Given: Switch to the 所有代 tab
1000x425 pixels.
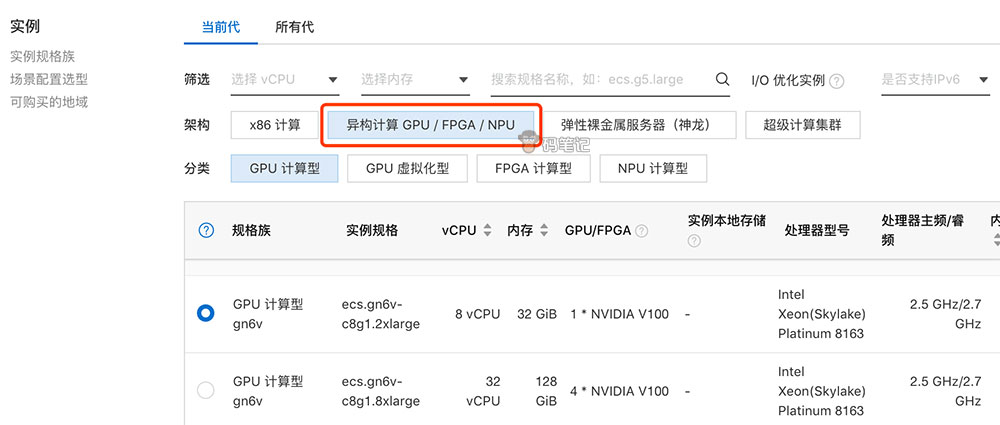Looking at the screenshot, I should (x=294, y=27).
